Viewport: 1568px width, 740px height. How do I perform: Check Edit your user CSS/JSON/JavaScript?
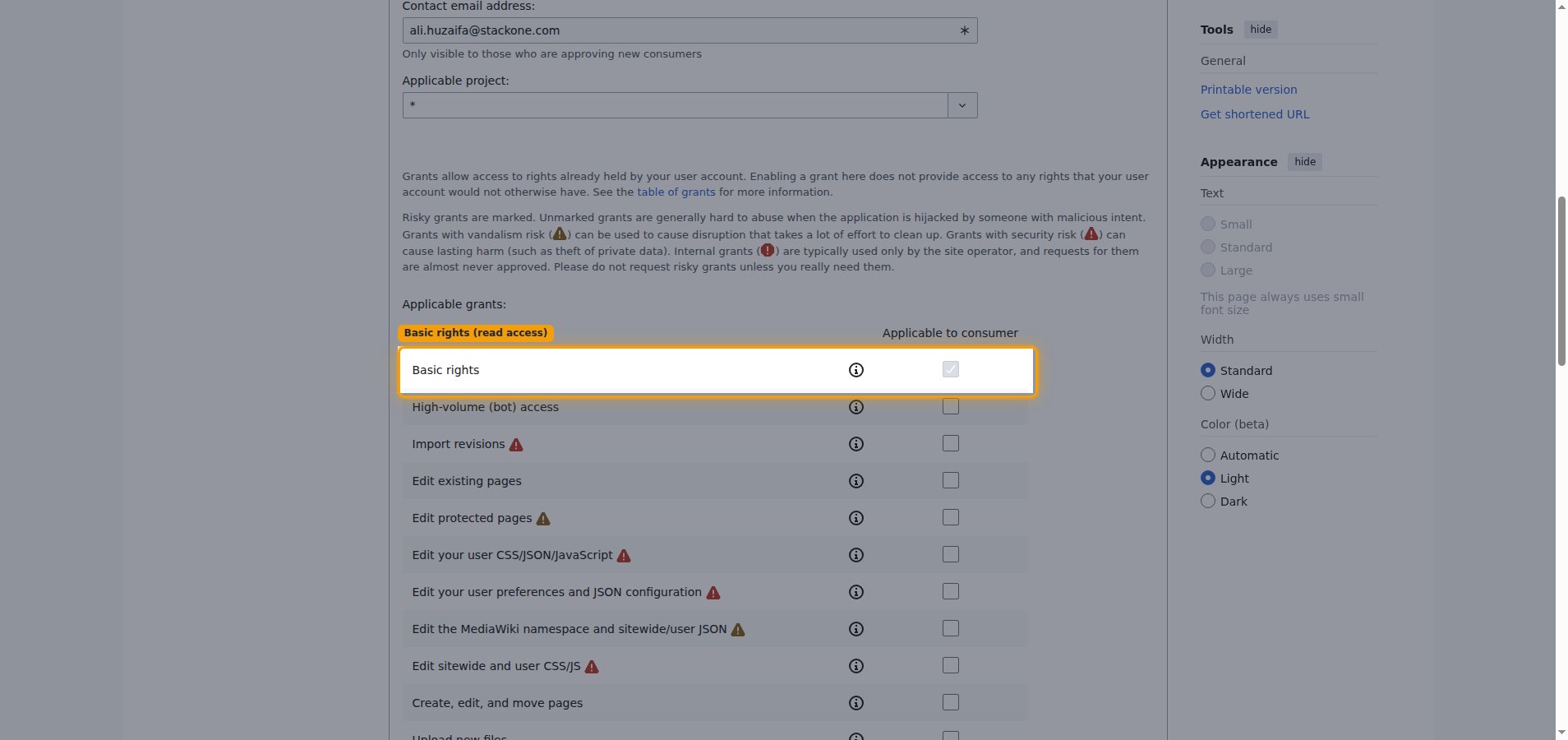951,554
